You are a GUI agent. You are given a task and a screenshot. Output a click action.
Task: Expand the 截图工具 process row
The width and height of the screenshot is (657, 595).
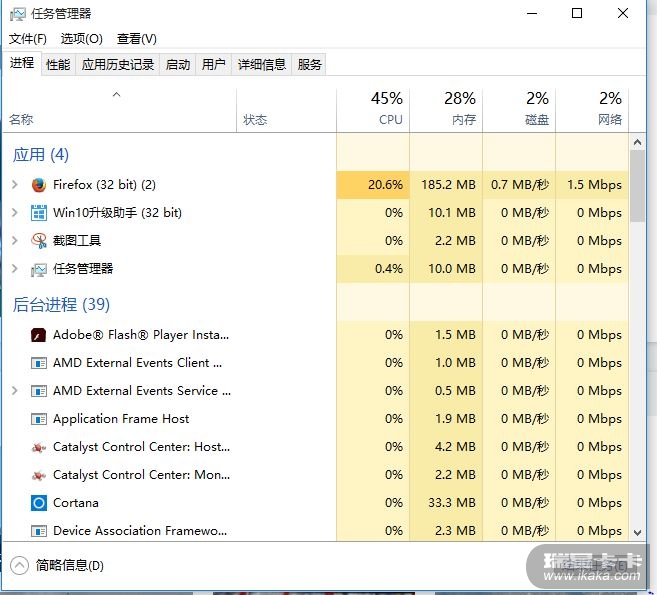click(x=15, y=241)
